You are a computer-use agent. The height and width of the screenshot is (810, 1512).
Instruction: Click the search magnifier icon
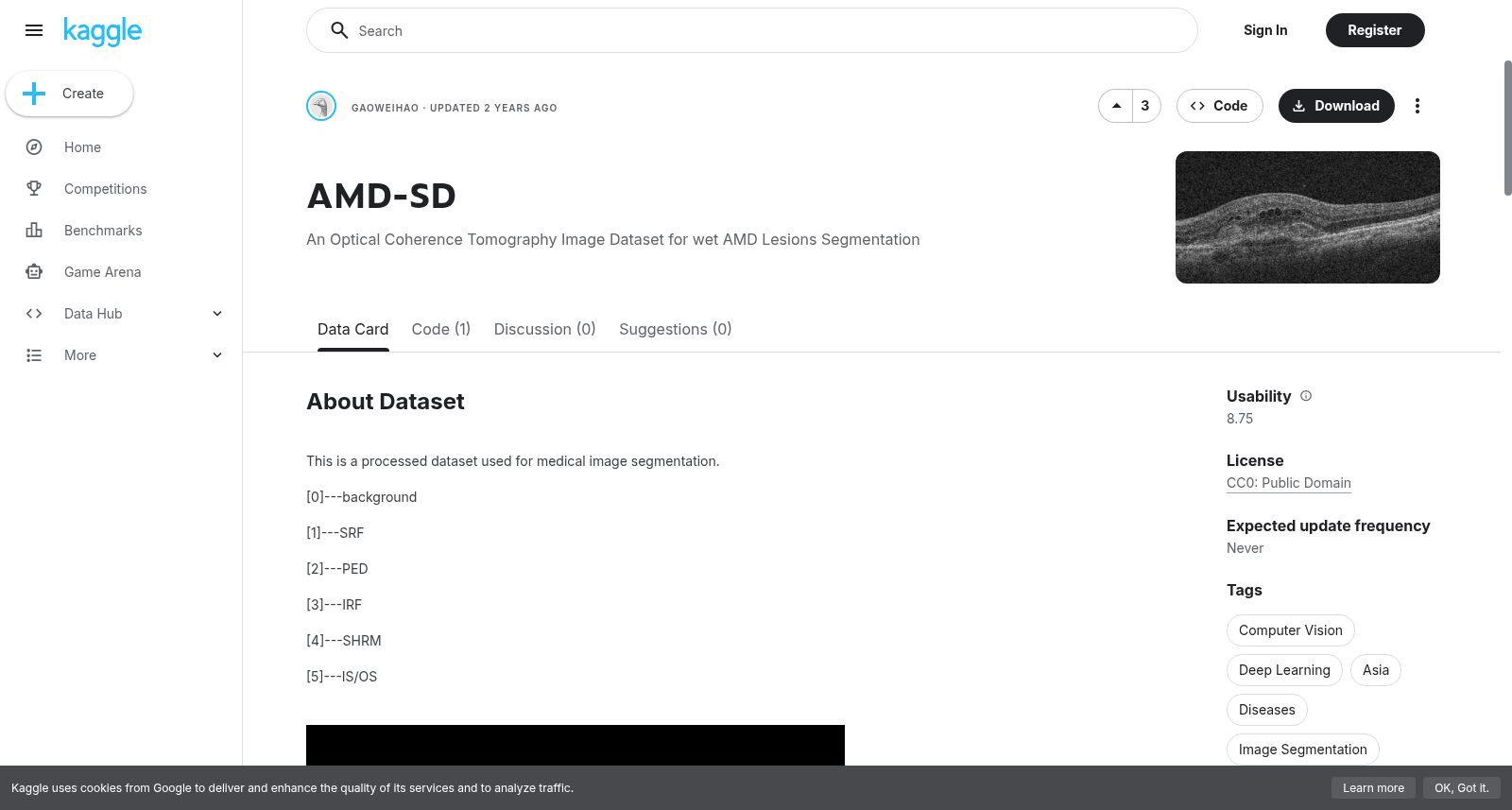(x=339, y=30)
